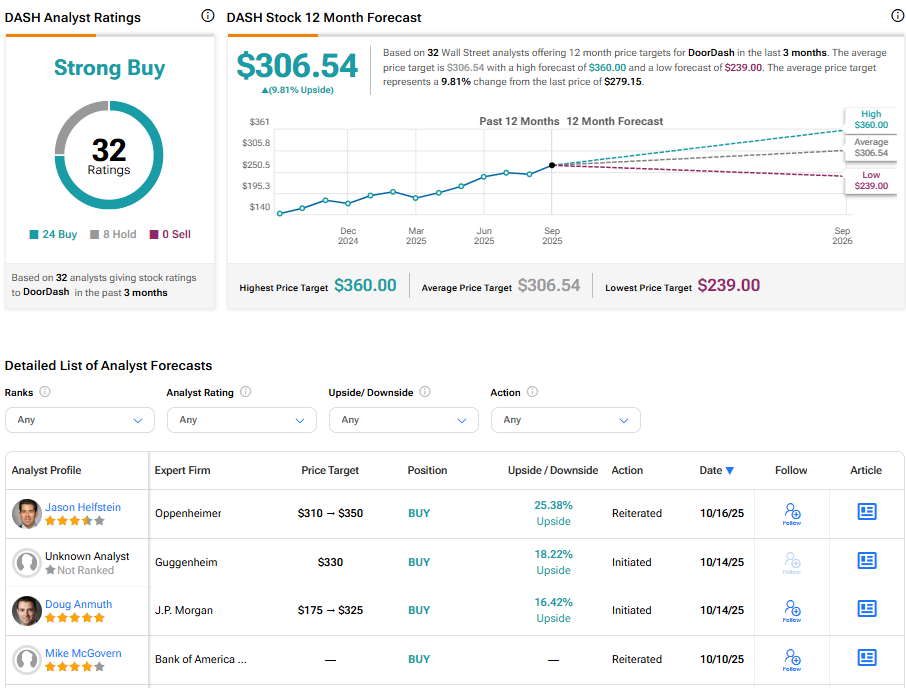This screenshot has width=906, height=688.
Task: Open Doug Anmuth's profile link
Action: [x=78, y=604]
